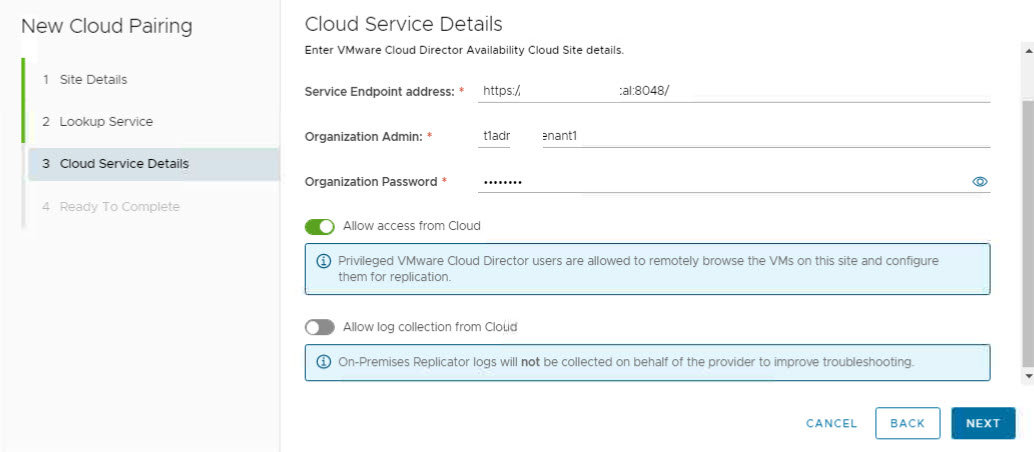Click the 'Enter VMware Cloud Director Availability' text

(x=464, y=50)
